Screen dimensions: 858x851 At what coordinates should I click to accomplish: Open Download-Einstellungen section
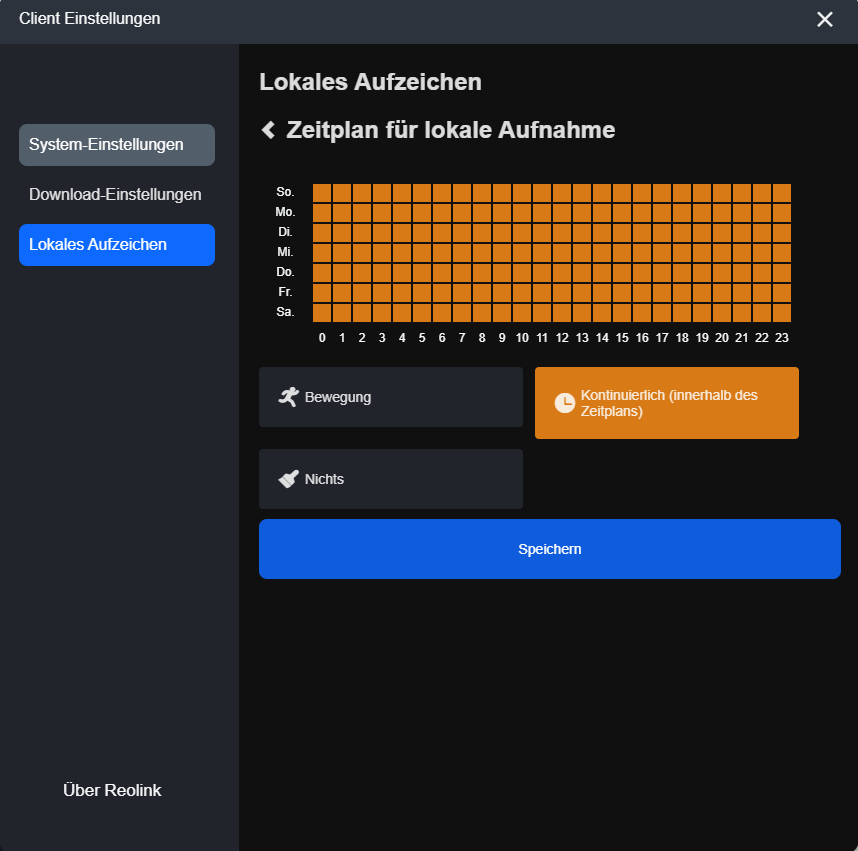pyautogui.click(x=117, y=195)
